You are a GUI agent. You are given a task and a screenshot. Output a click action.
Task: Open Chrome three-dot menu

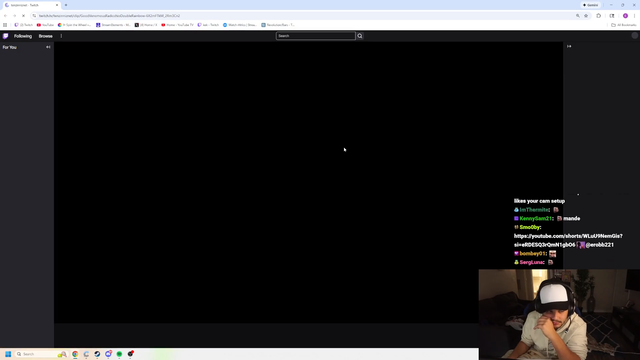pyautogui.click(x=634, y=16)
